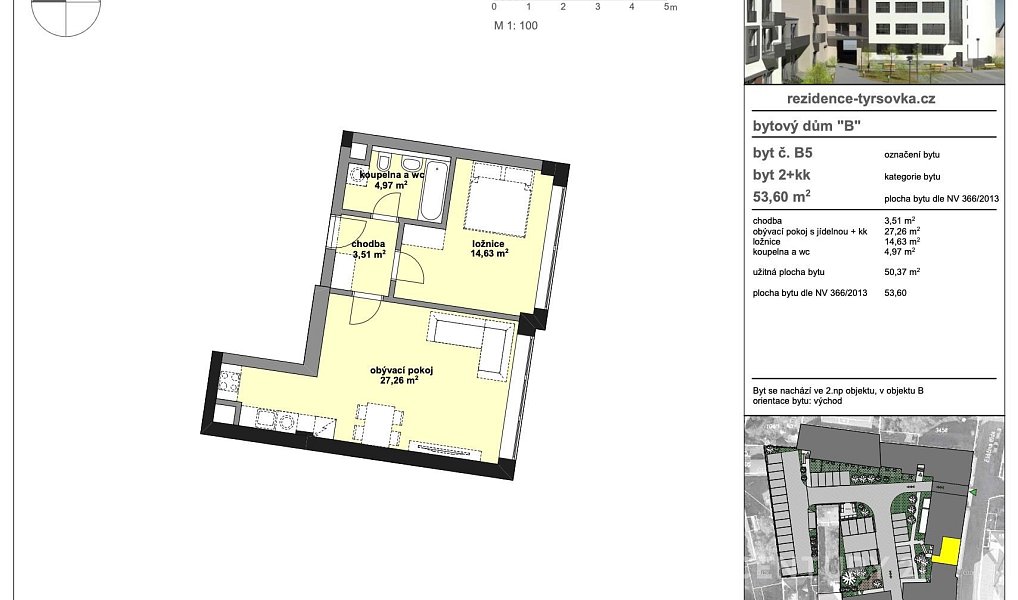This screenshot has width=1018, height=600.
Task: Click the 'bytový dům "B"' heading
Action: (x=806, y=126)
